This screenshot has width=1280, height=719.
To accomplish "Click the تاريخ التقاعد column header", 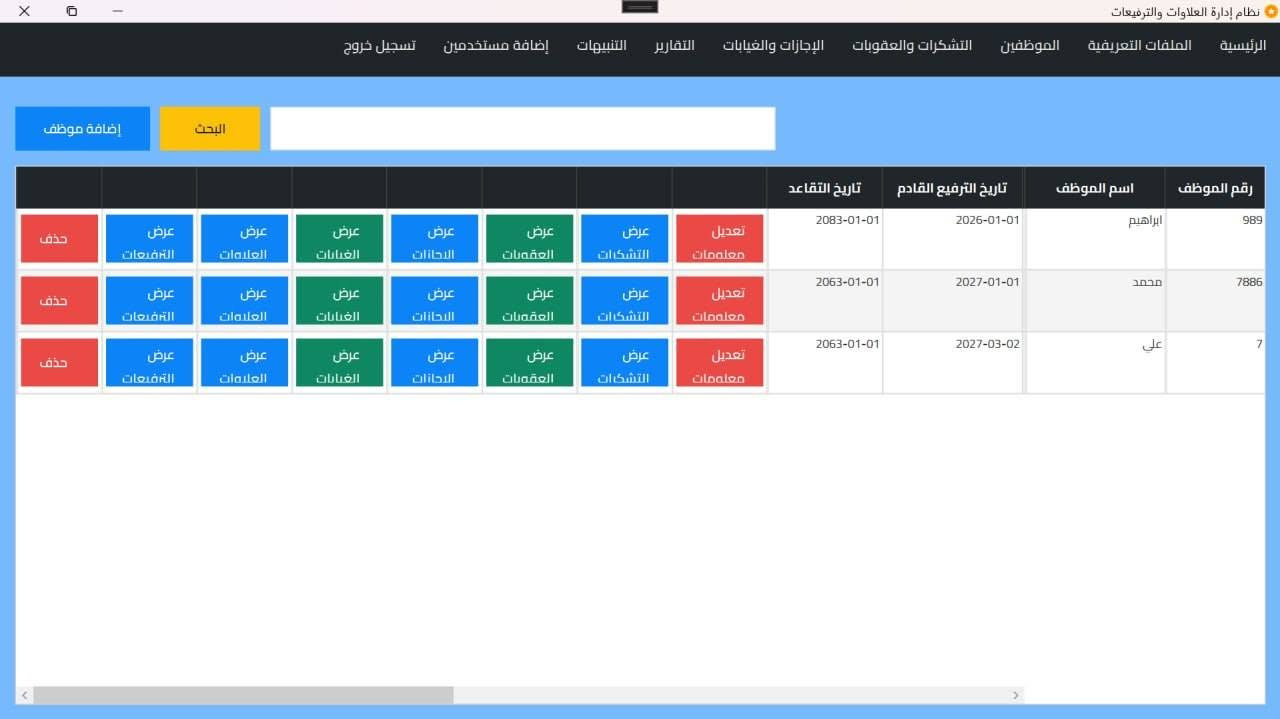I will (x=825, y=188).
